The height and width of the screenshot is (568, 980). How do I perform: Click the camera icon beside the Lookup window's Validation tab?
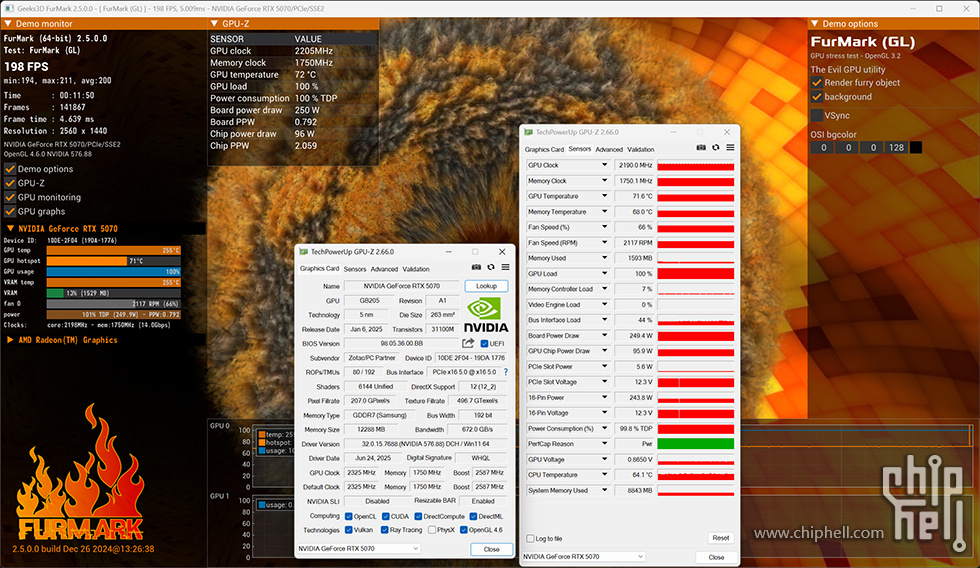[476, 267]
